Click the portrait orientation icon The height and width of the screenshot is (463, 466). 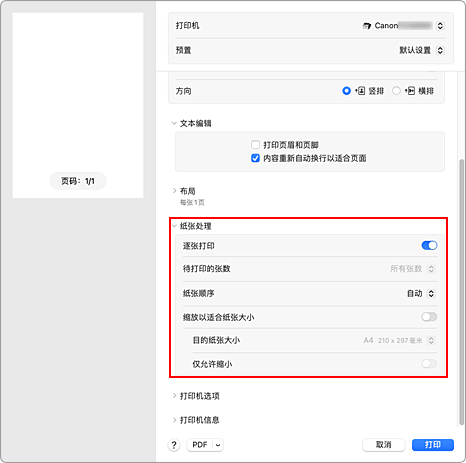pos(360,91)
